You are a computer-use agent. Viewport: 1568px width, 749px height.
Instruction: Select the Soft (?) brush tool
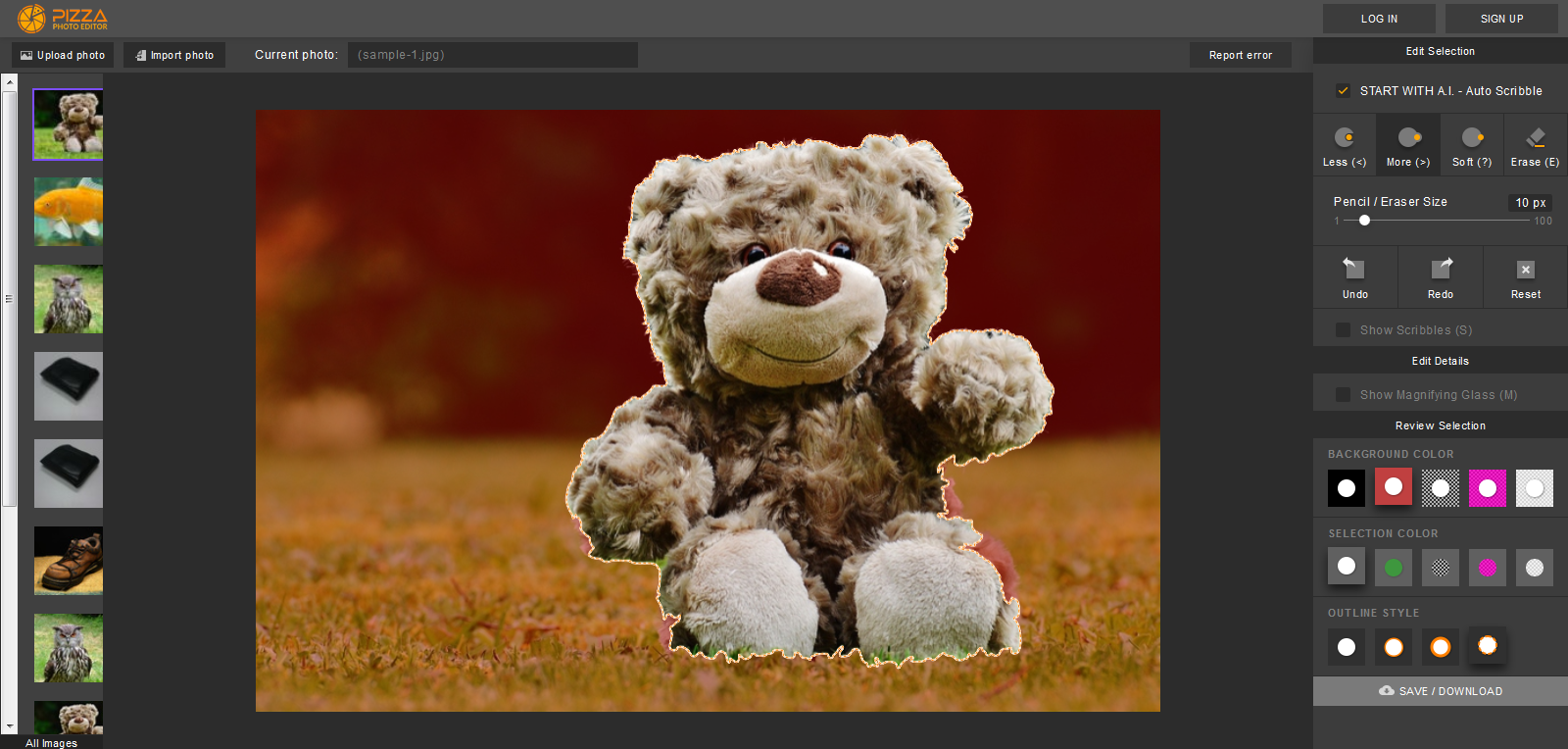(x=1472, y=145)
